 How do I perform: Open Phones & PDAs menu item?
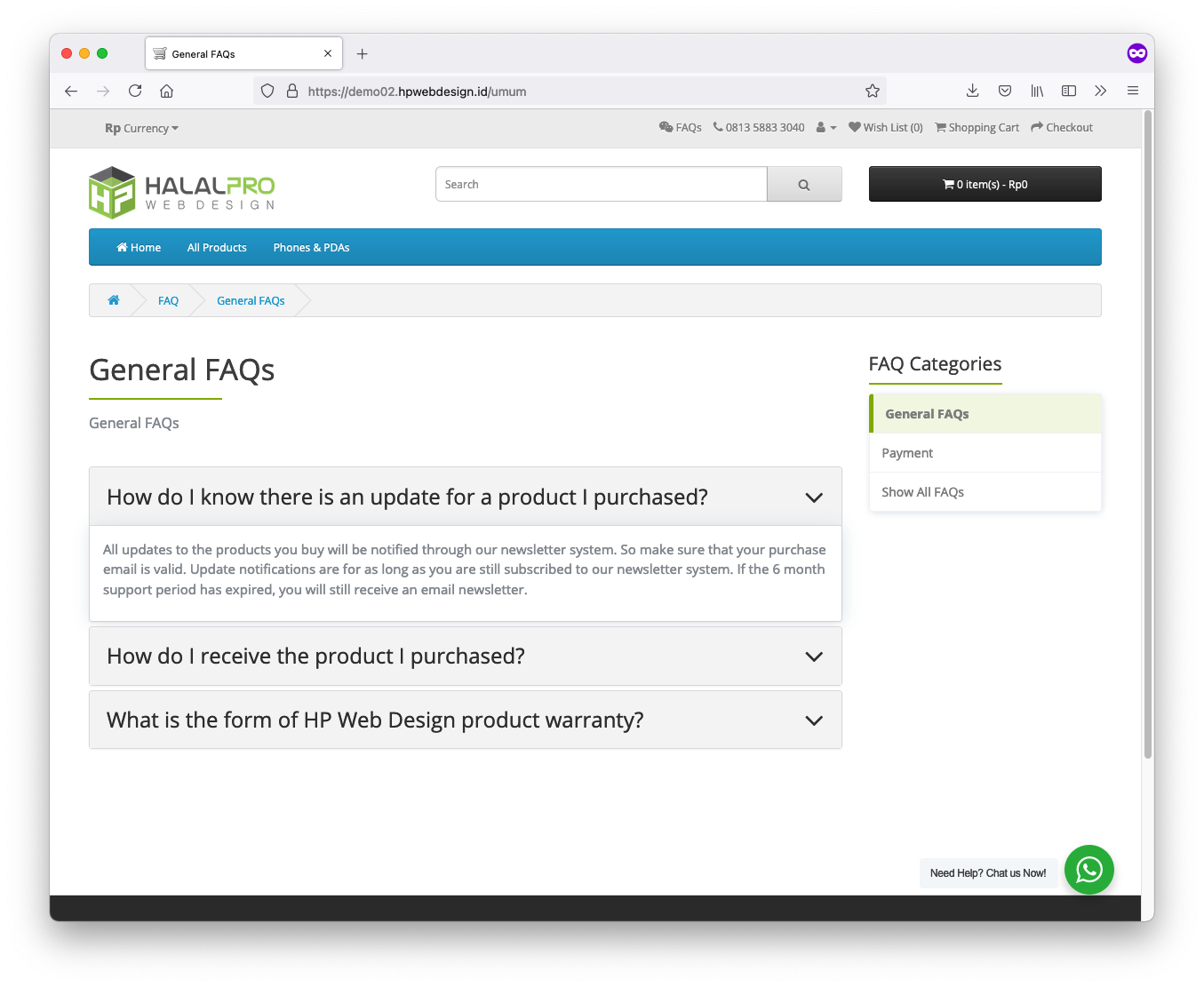311,248
